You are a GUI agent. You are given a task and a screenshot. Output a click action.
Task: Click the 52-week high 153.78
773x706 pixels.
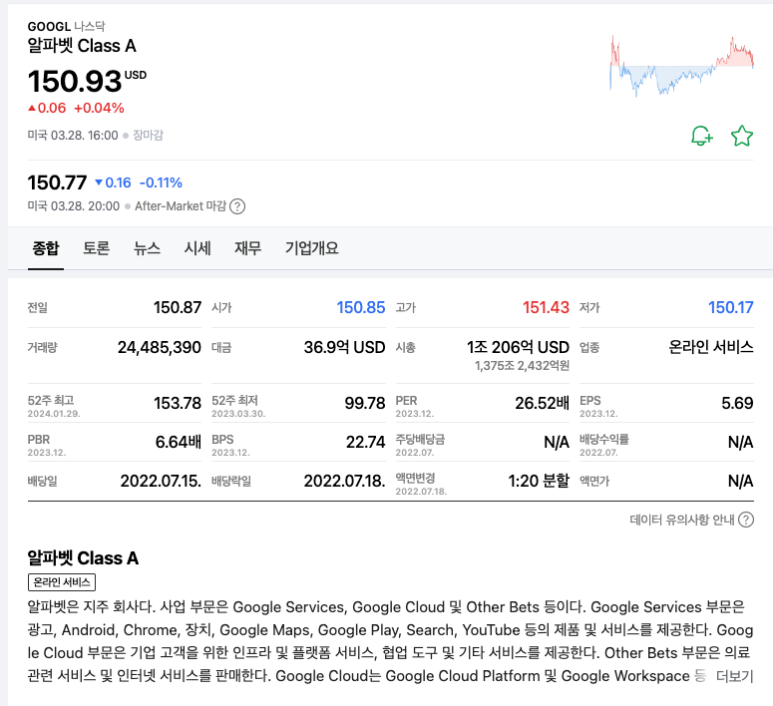[x=177, y=403]
